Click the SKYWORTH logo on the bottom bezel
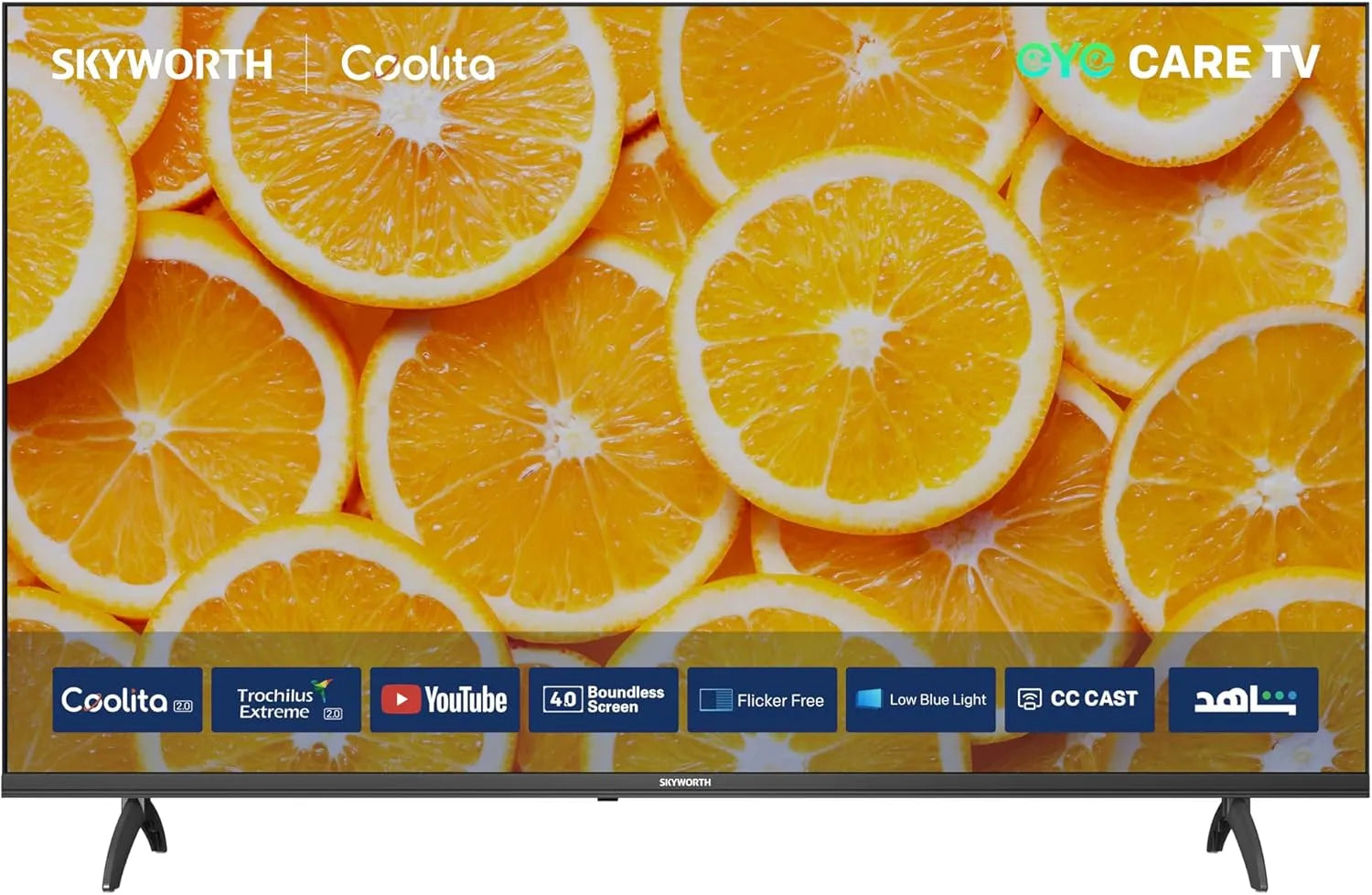Screen dimensions: 1372x895 coord(685,782)
